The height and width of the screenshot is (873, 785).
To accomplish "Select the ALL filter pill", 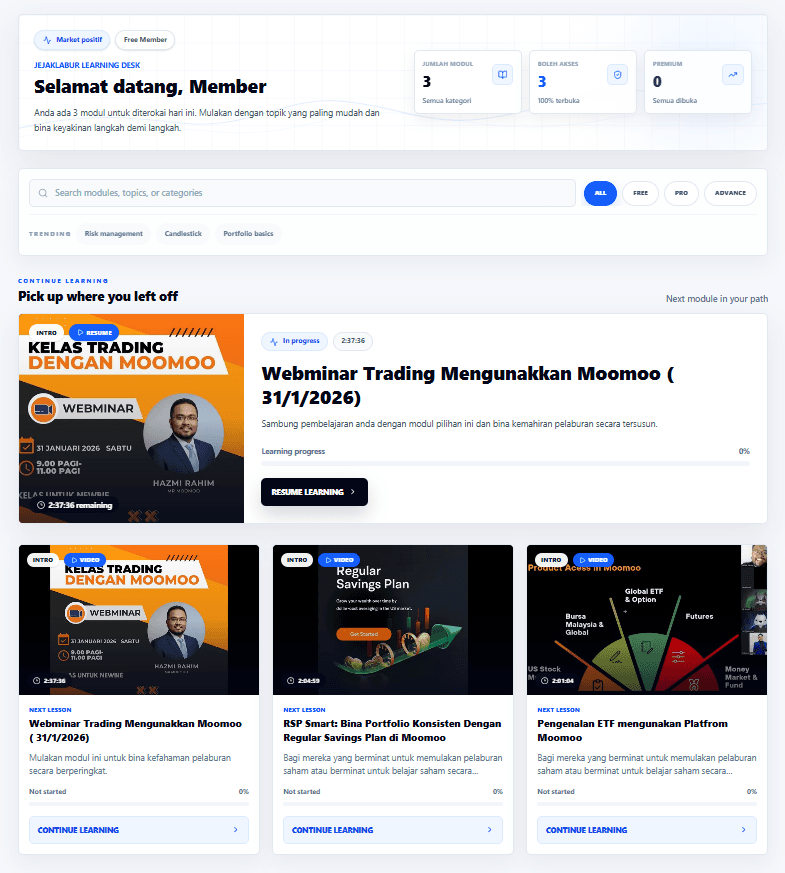I will point(600,193).
